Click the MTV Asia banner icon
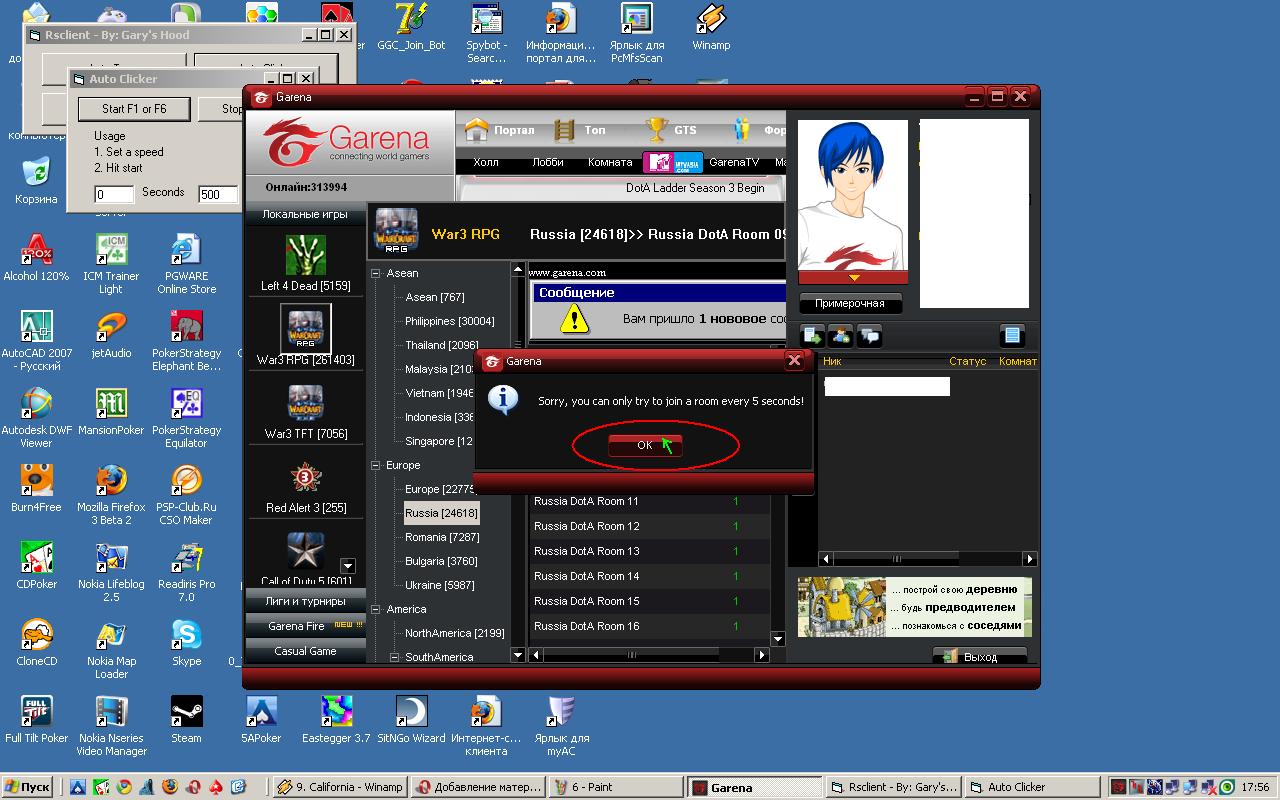The image size is (1280, 800). (673, 162)
